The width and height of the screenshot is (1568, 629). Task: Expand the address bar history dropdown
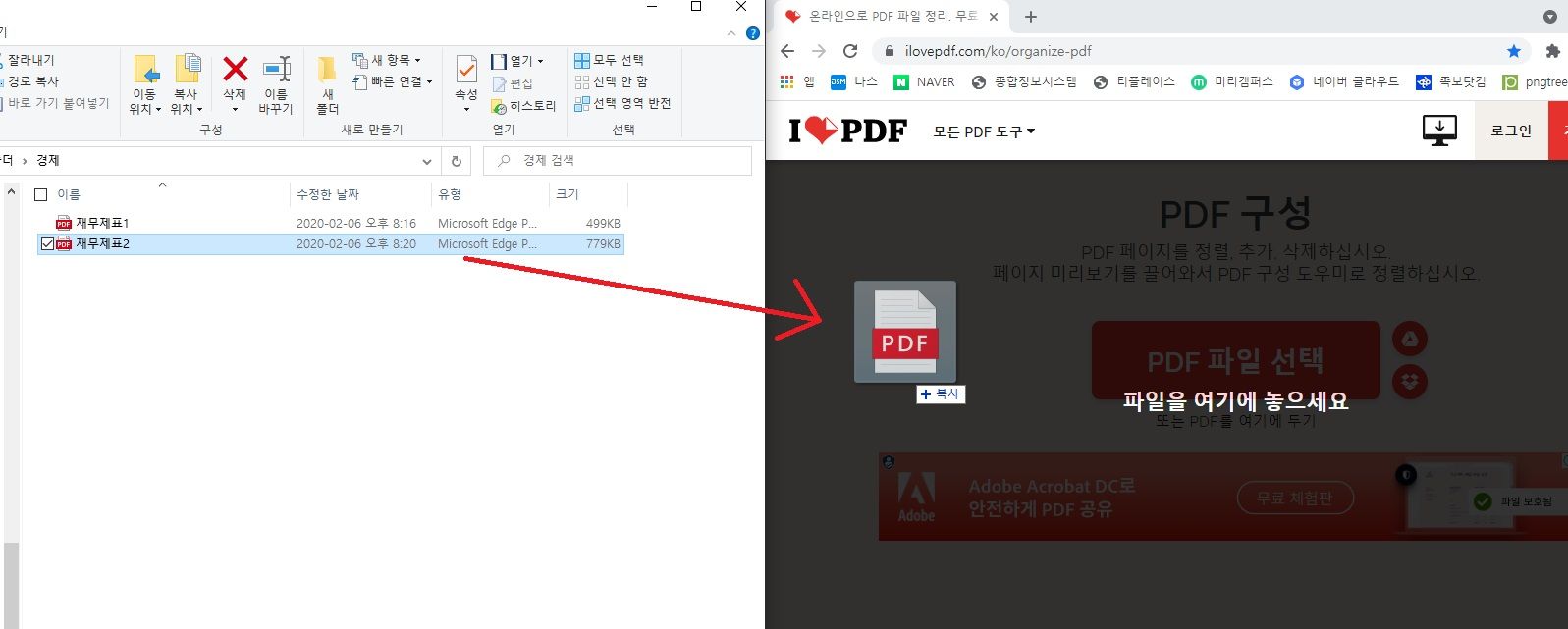[427, 161]
